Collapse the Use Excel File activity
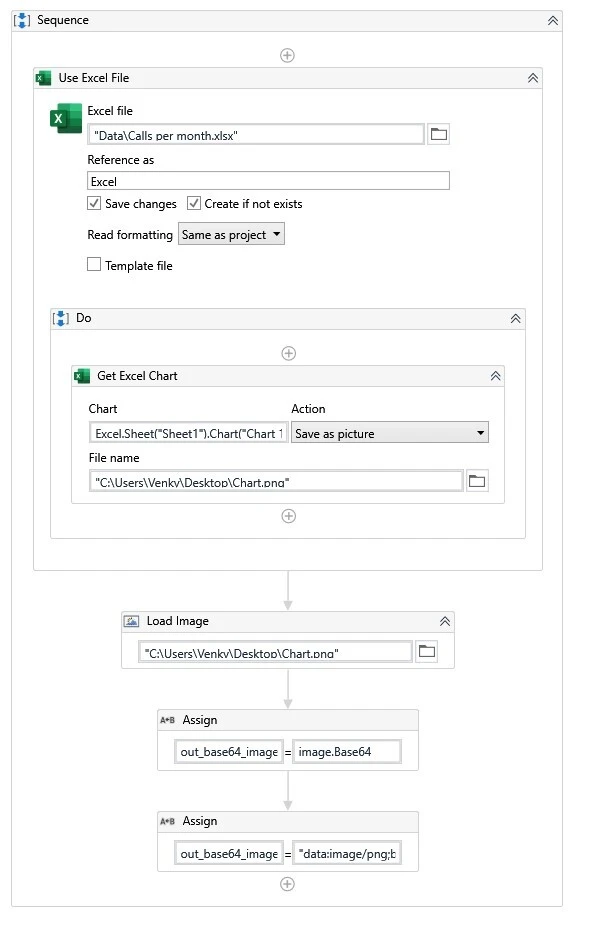The width and height of the screenshot is (604, 932). 533,78
